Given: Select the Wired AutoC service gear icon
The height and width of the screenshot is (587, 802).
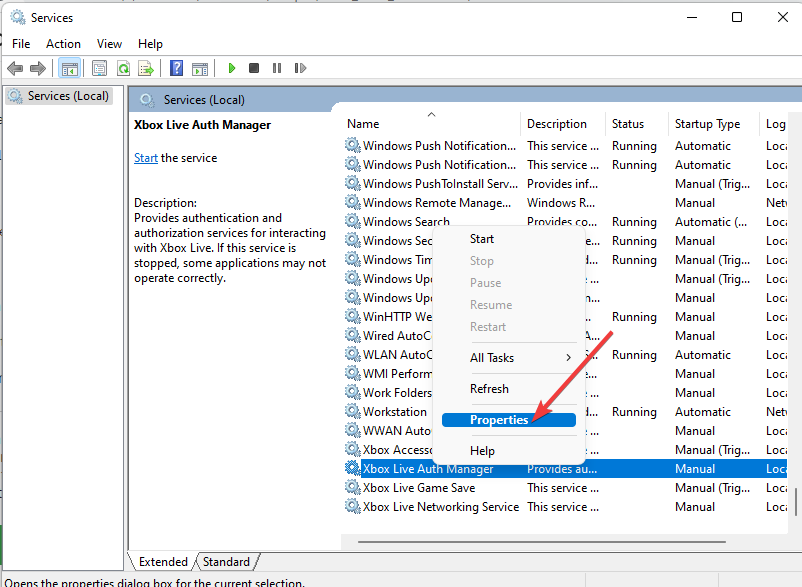Looking at the screenshot, I should click(x=352, y=335).
